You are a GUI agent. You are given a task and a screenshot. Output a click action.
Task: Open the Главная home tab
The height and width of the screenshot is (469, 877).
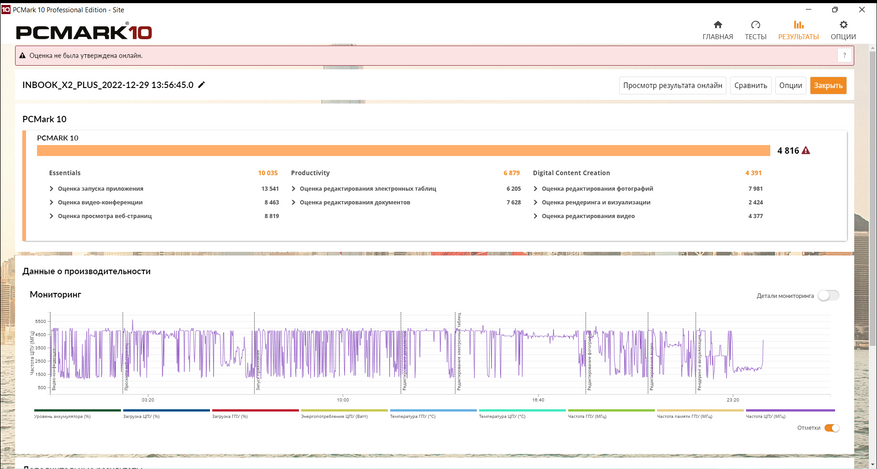[x=718, y=30]
